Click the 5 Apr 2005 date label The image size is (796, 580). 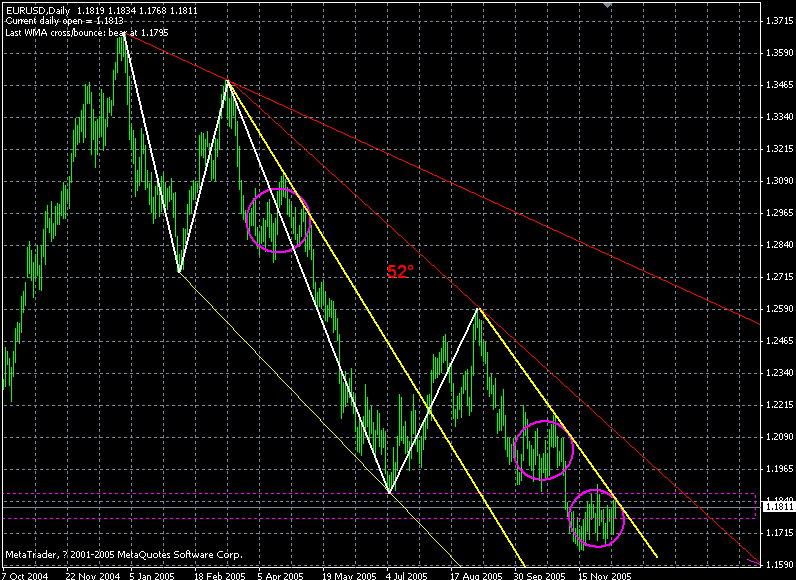tap(280, 575)
